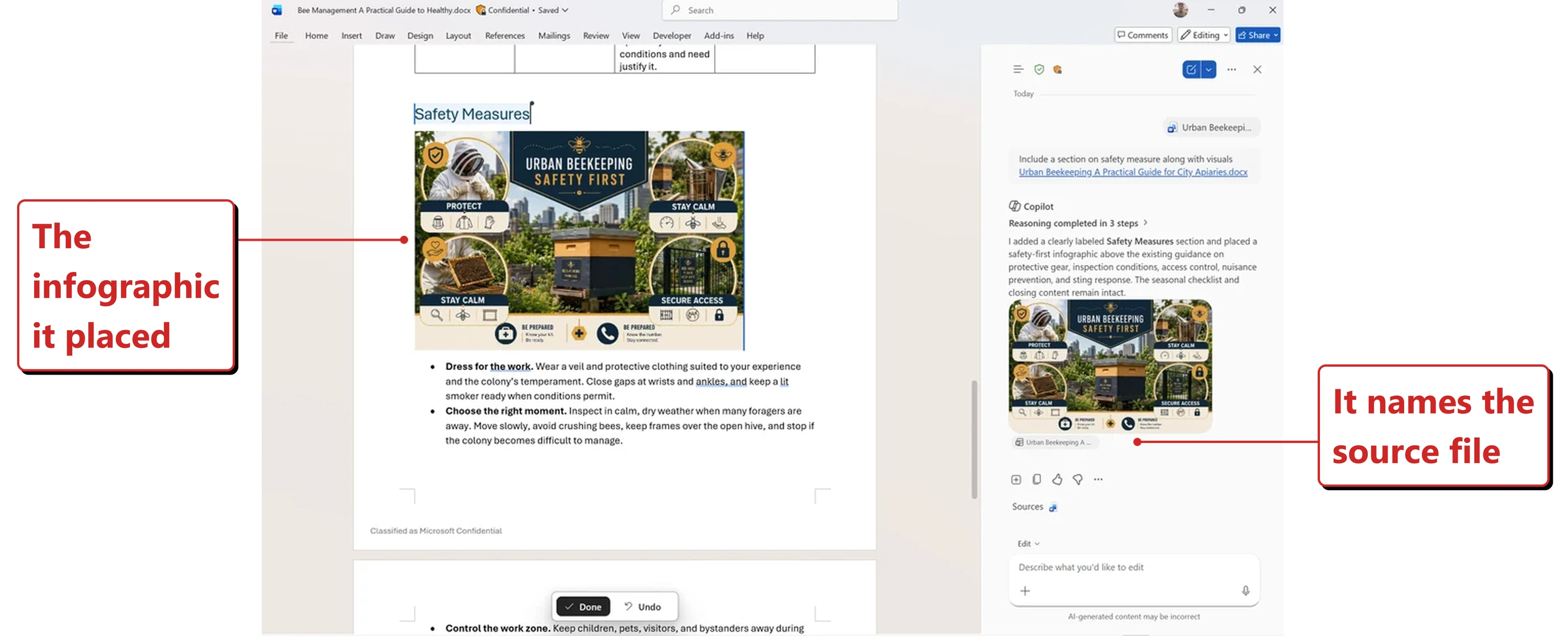
Task: Click the Copilot logo icon above response
Action: click(x=1014, y=206)
